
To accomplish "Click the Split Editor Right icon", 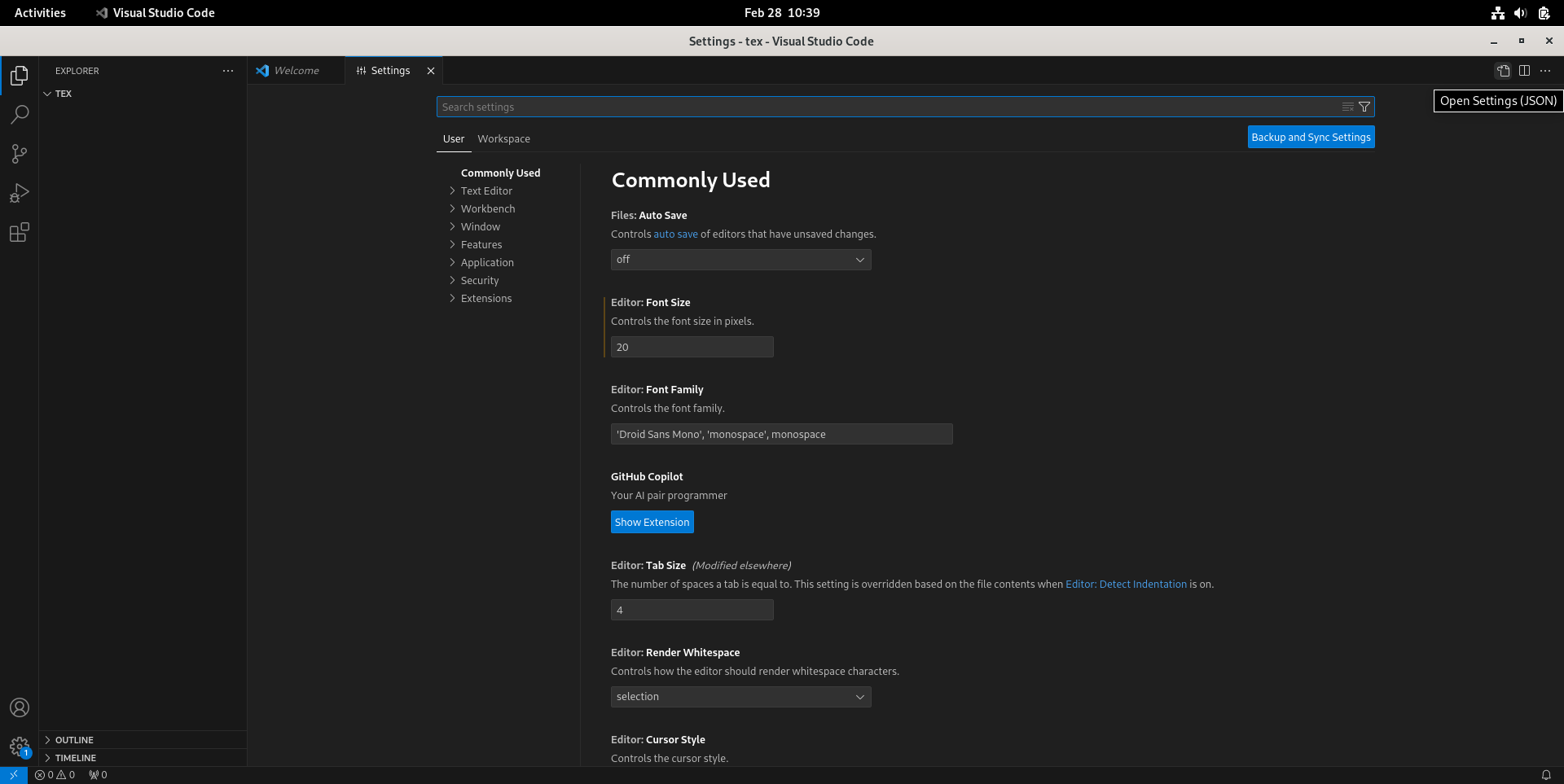I will click(x=1524, y=71).
